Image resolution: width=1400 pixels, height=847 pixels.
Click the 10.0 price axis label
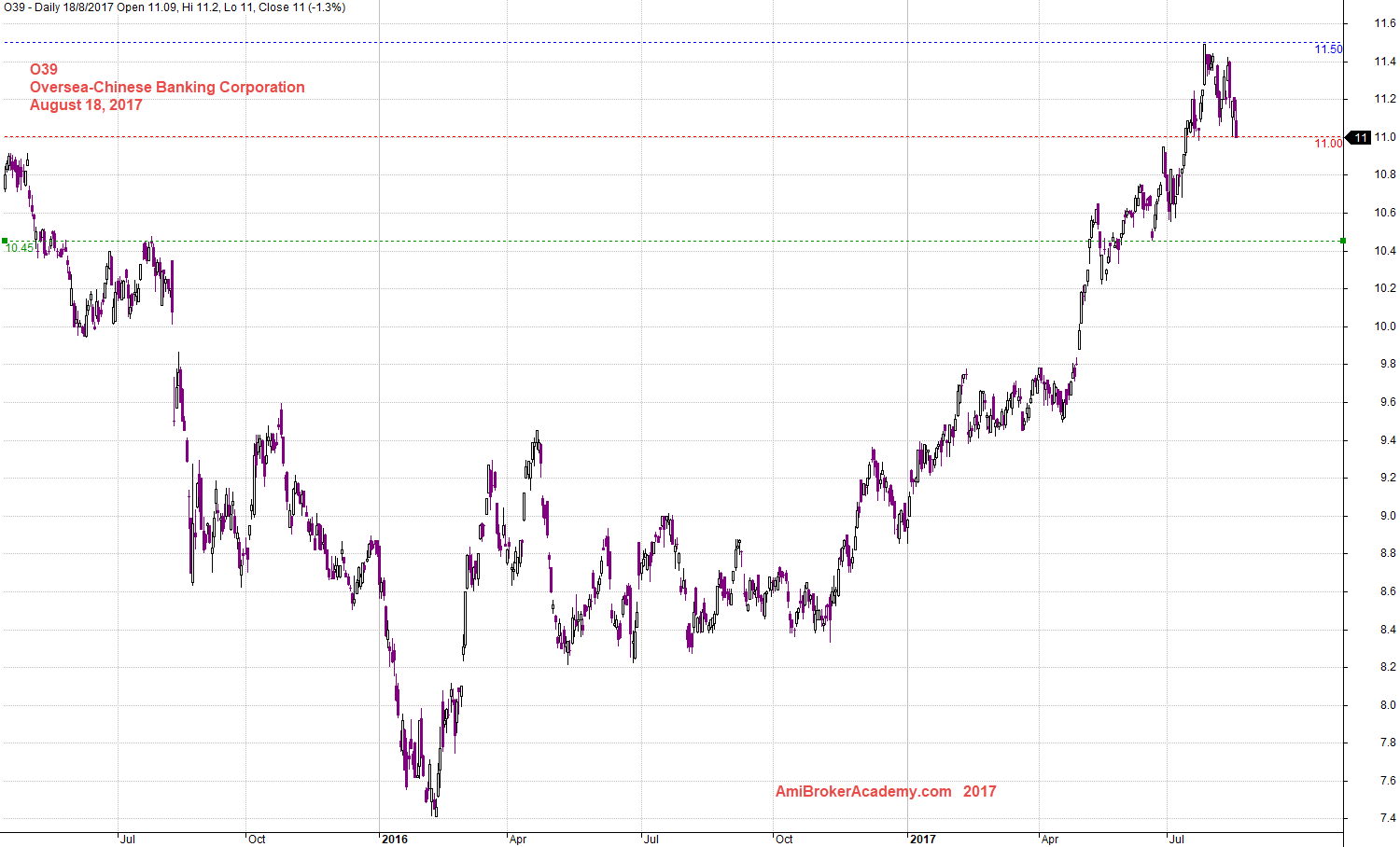(x=1384, y=326)
